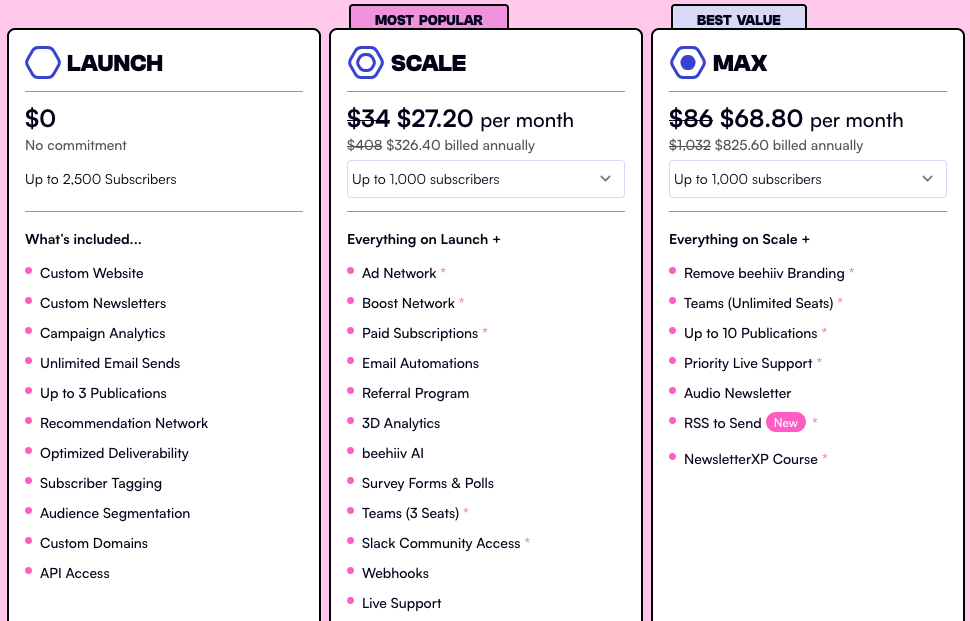Image resolution: width=970 pixels, height=621 pixels.
Task: Click the asterisk after NewsletterXP Course
Action: pos(826,459)
